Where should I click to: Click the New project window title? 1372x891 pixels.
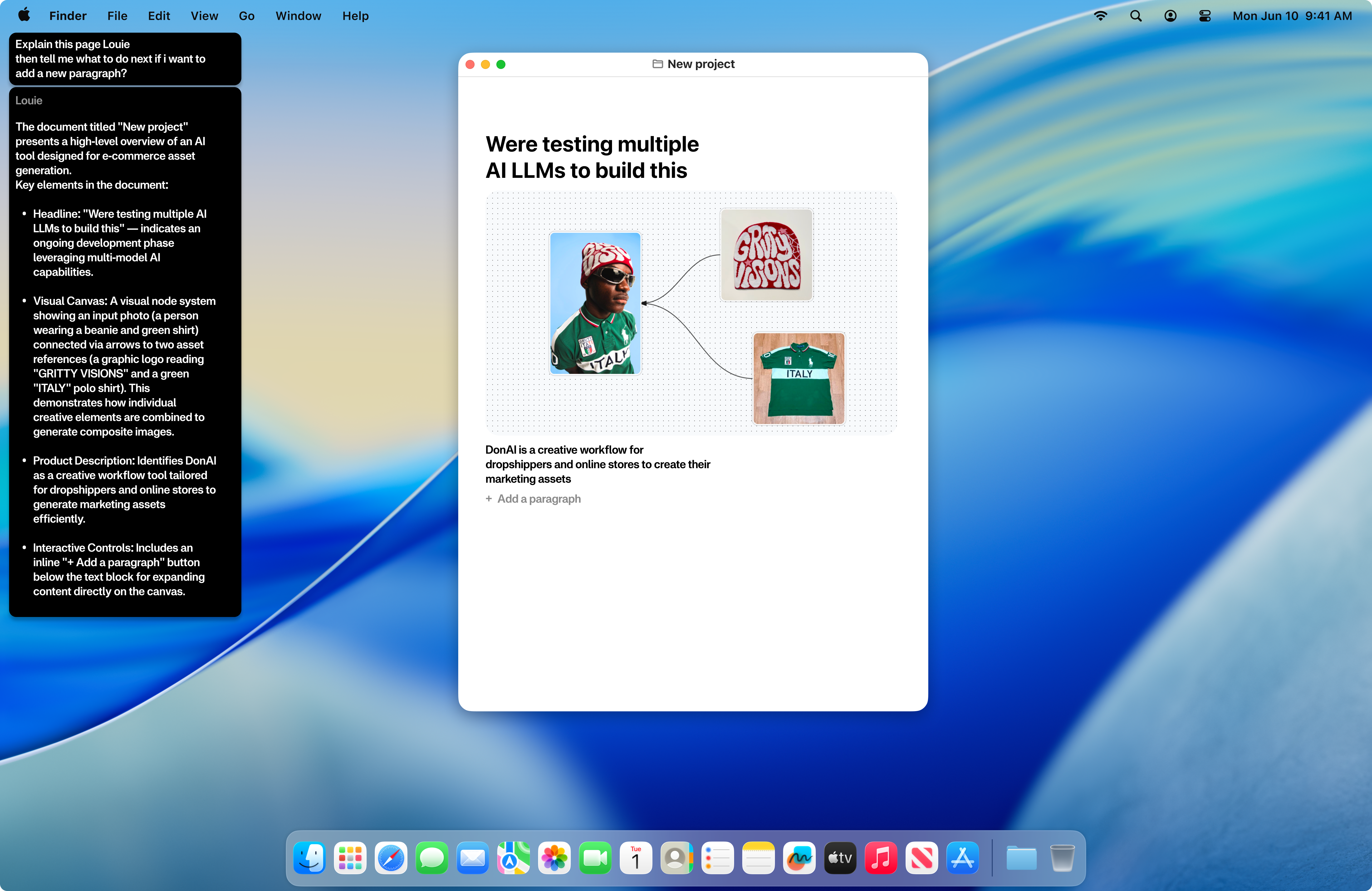[x=701, y=64]
